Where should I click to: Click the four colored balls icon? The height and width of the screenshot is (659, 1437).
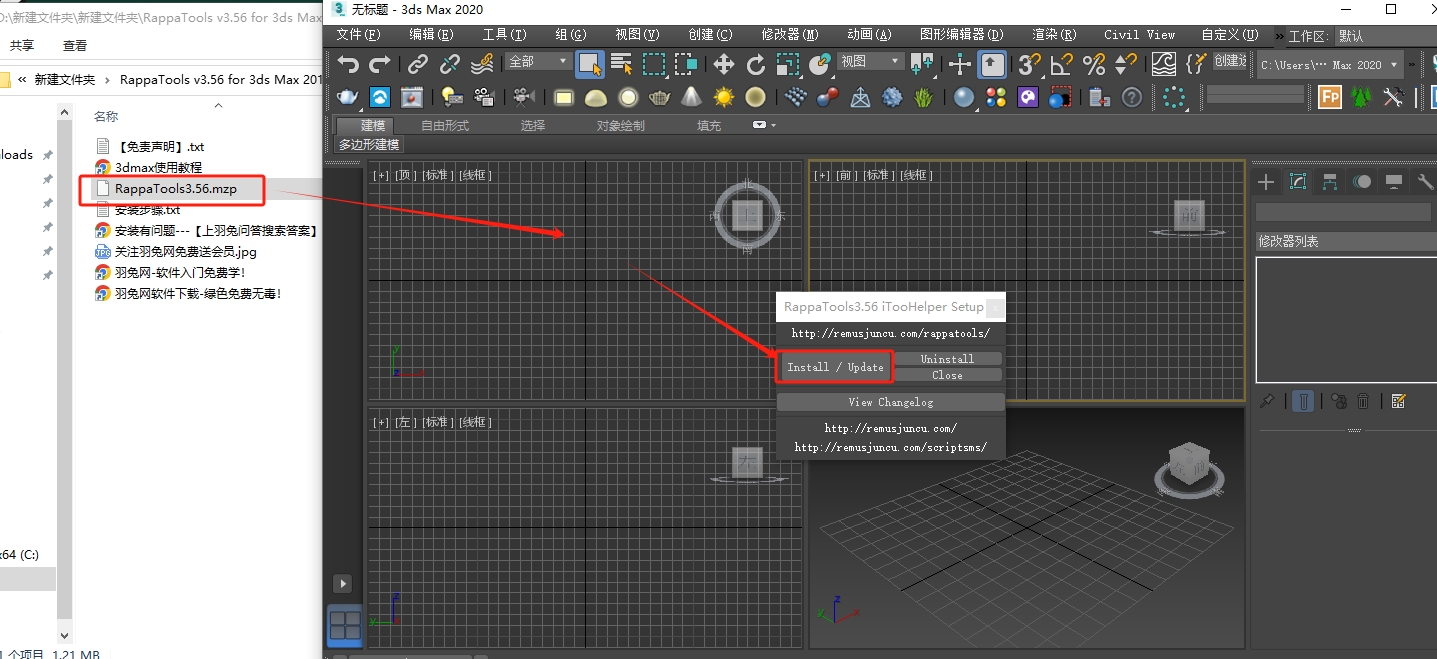996,97
